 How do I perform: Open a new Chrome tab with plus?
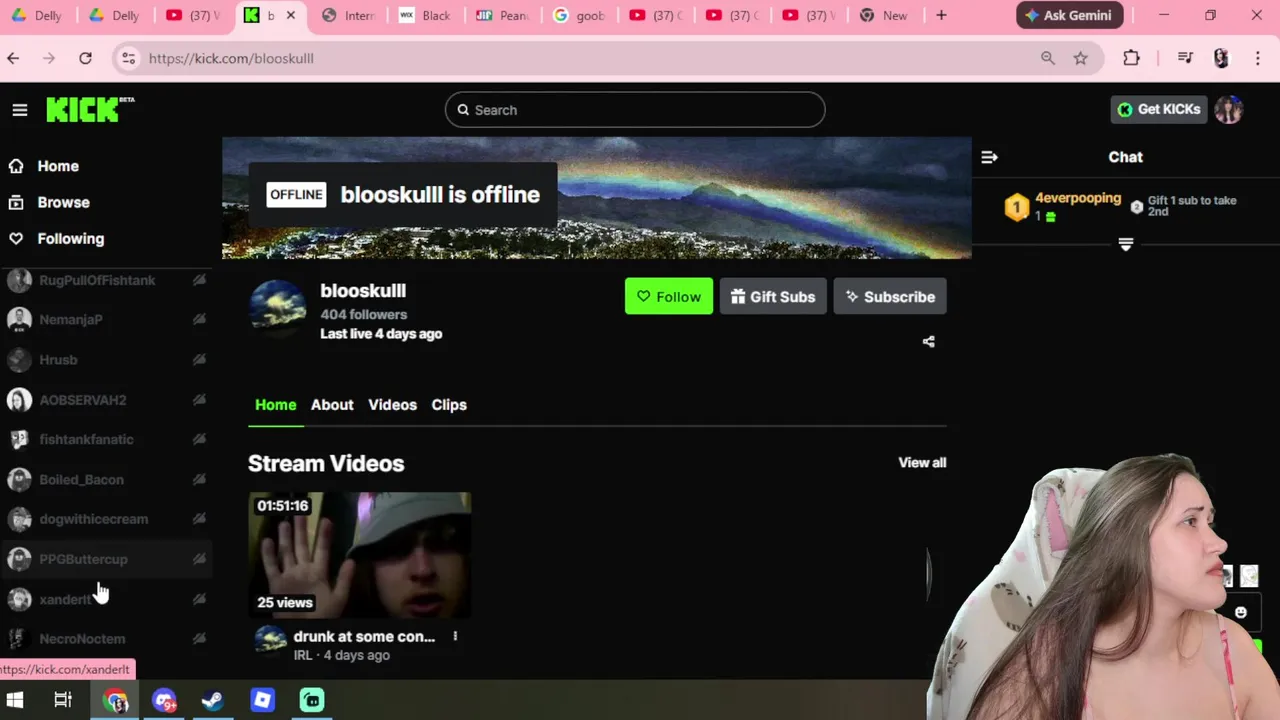click(x=941, y=15)
